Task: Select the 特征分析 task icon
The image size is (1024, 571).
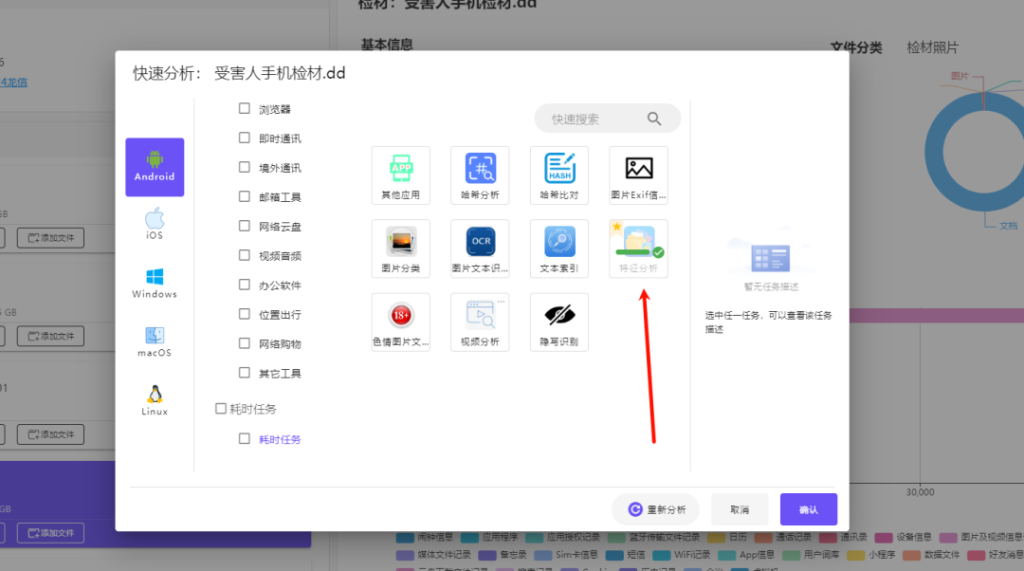Action: [639, 249]
